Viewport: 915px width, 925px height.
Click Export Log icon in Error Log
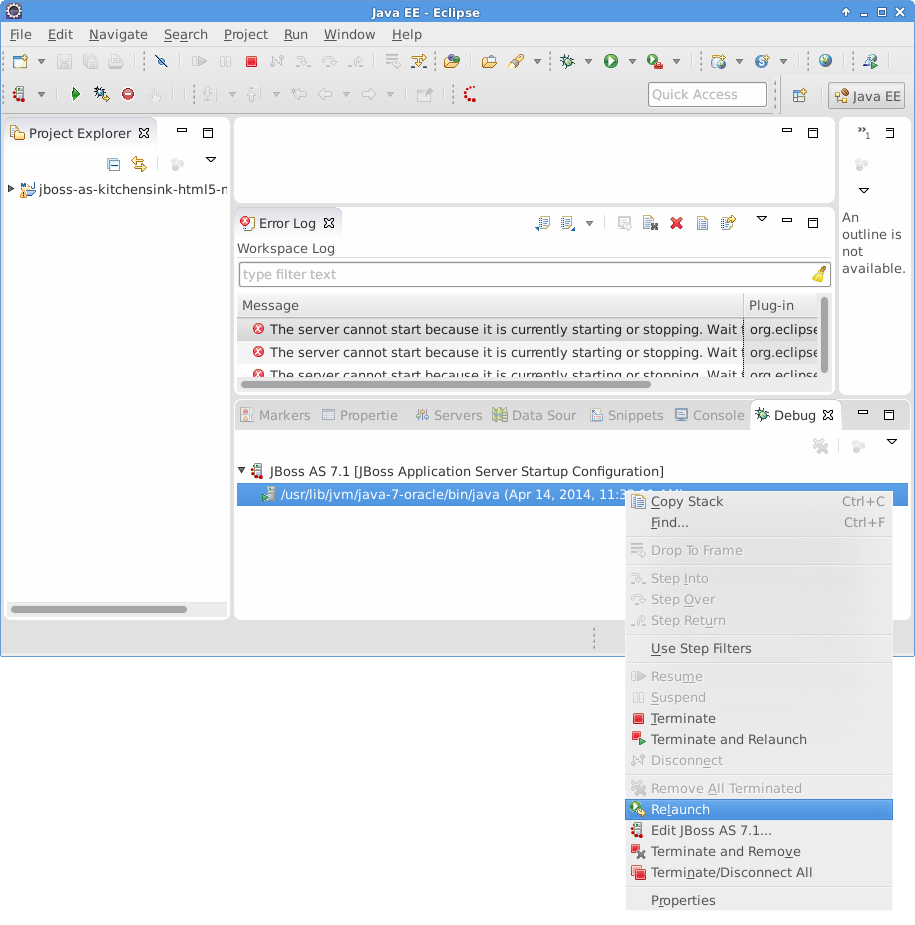click(543, 223)
